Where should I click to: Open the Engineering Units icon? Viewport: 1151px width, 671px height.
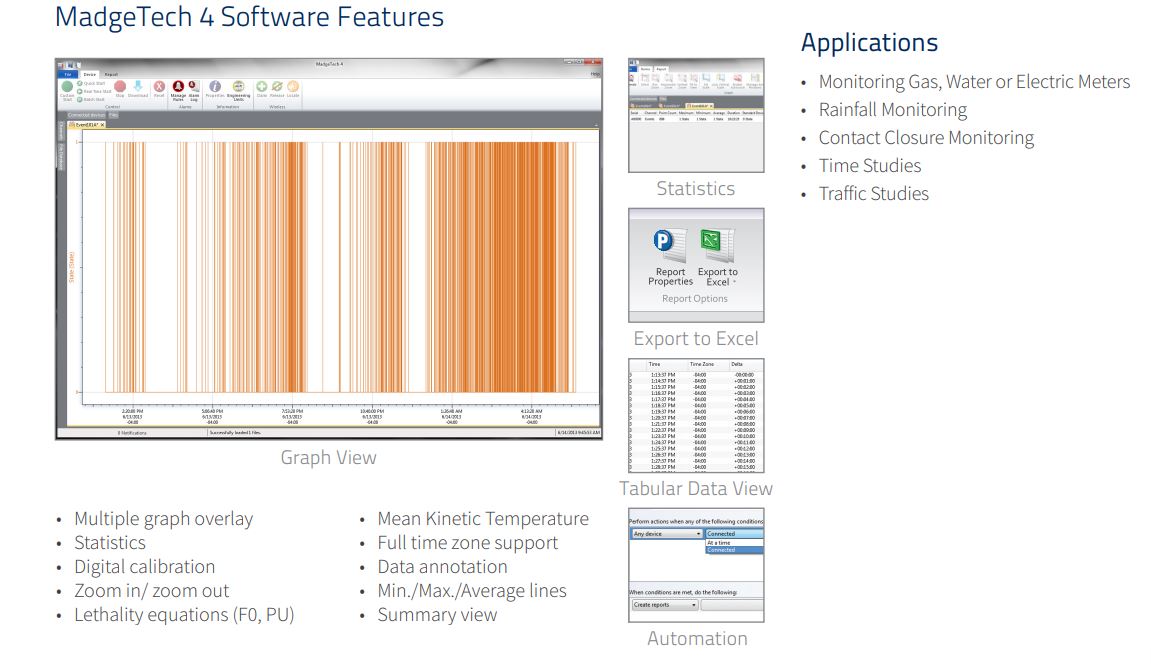239,87
